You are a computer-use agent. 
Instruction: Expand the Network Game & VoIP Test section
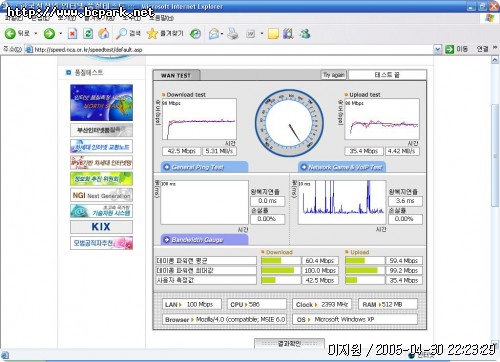[x=342, y=167]
